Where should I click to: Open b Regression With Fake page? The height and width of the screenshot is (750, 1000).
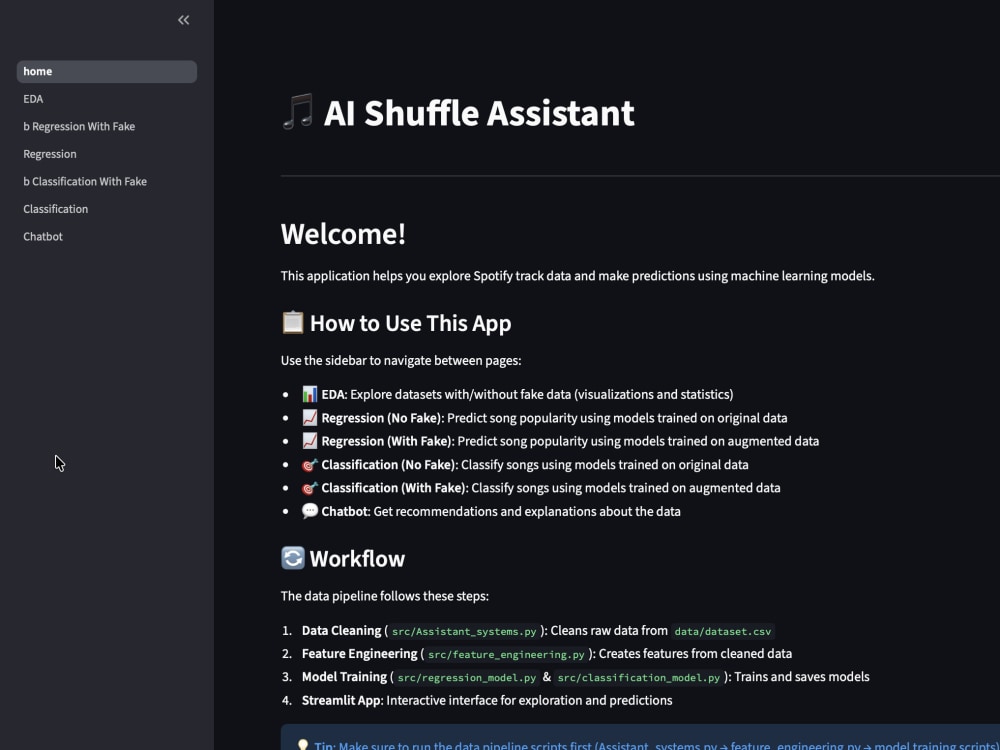coord(107,126)
